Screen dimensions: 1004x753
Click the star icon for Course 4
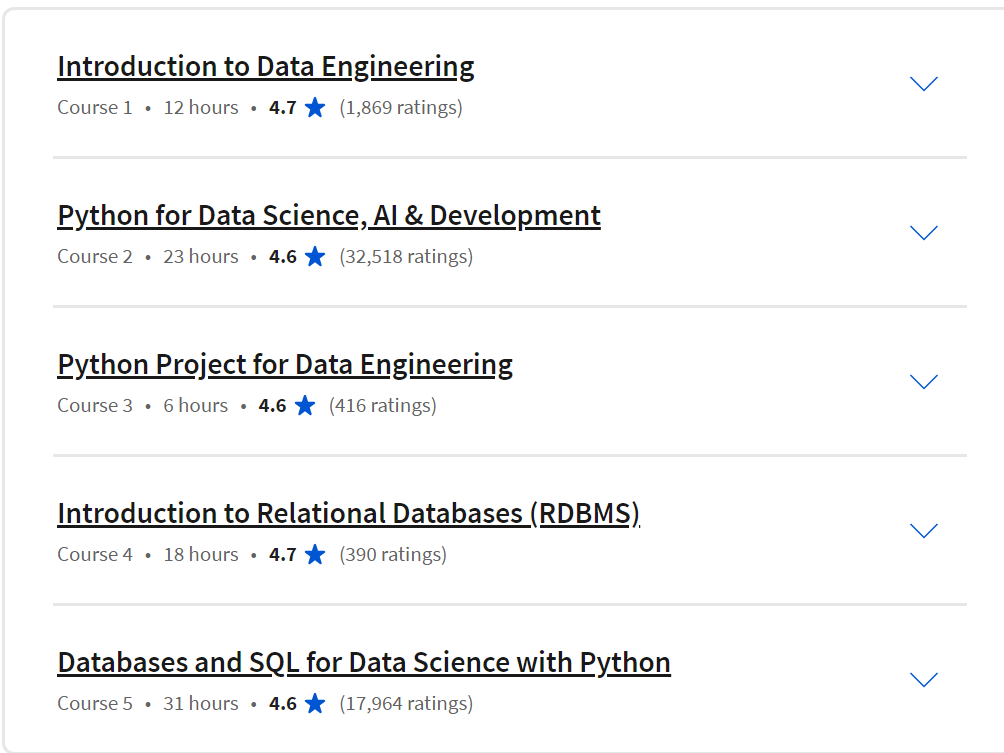click(x=315, y=555)
